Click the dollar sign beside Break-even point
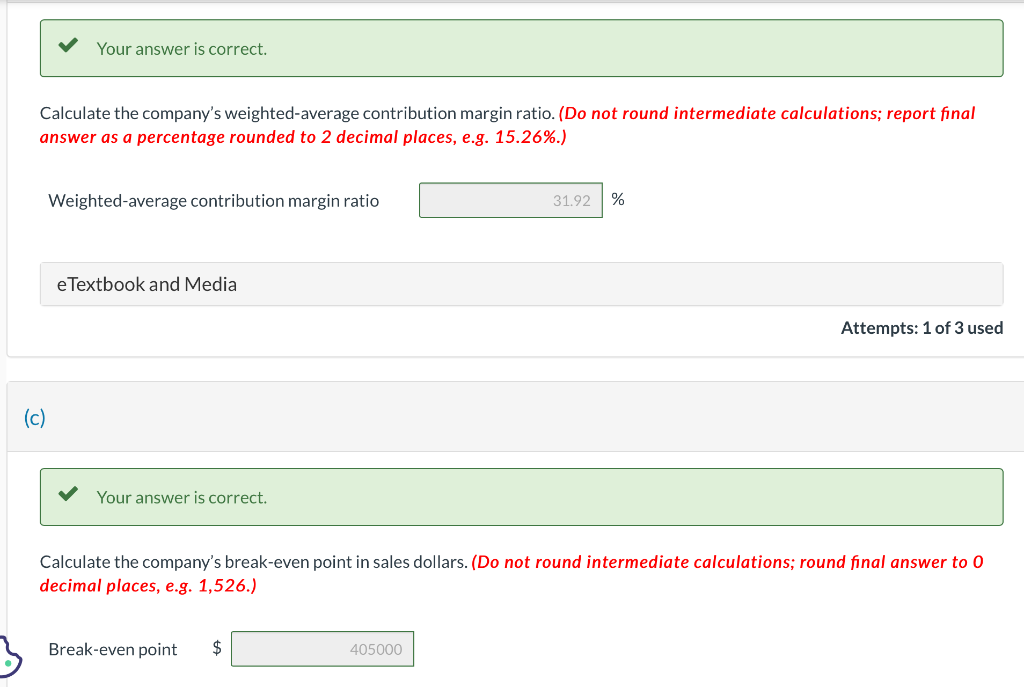The height and width of the screenshot is (687, 1024). (x=215, y=649)
